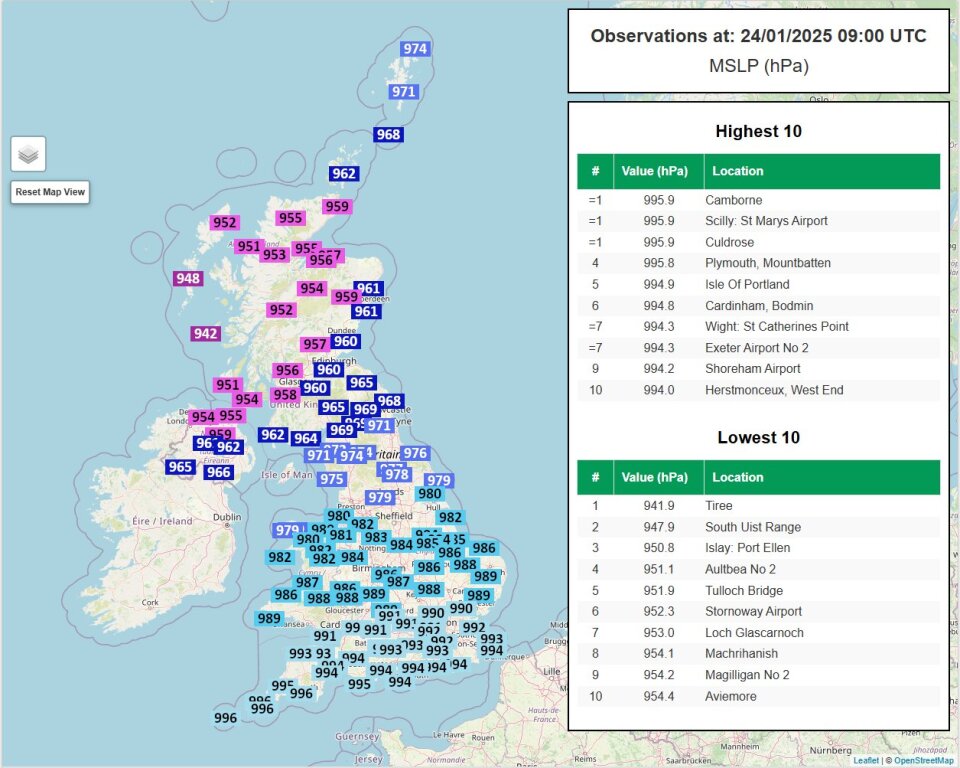Select the South Uist Range row
Image resolution: width=960 pixels, height=768 pixels.
coord(758,527)
